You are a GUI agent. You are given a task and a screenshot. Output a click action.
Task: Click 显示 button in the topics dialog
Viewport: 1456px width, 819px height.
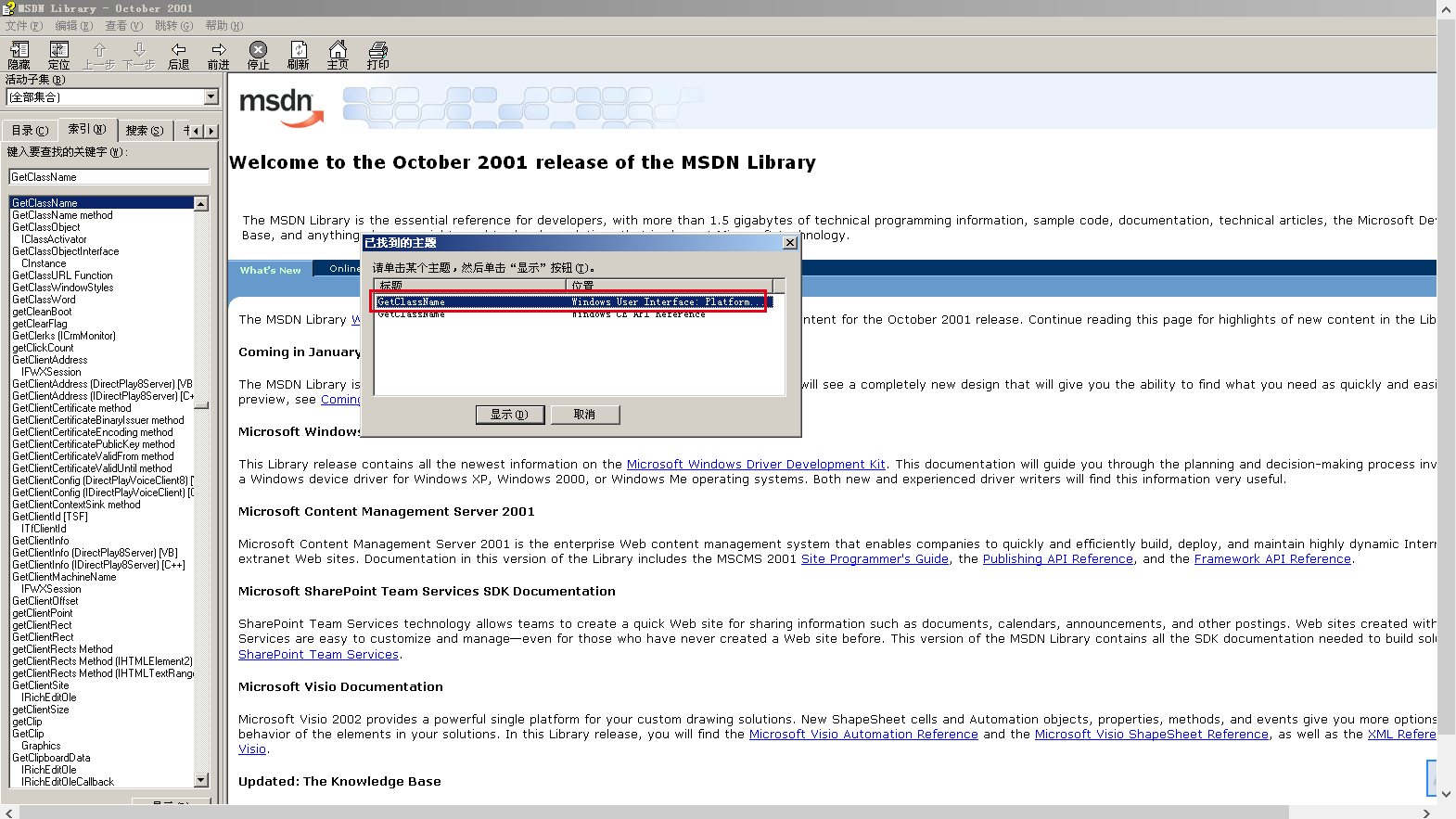point(510,415)
